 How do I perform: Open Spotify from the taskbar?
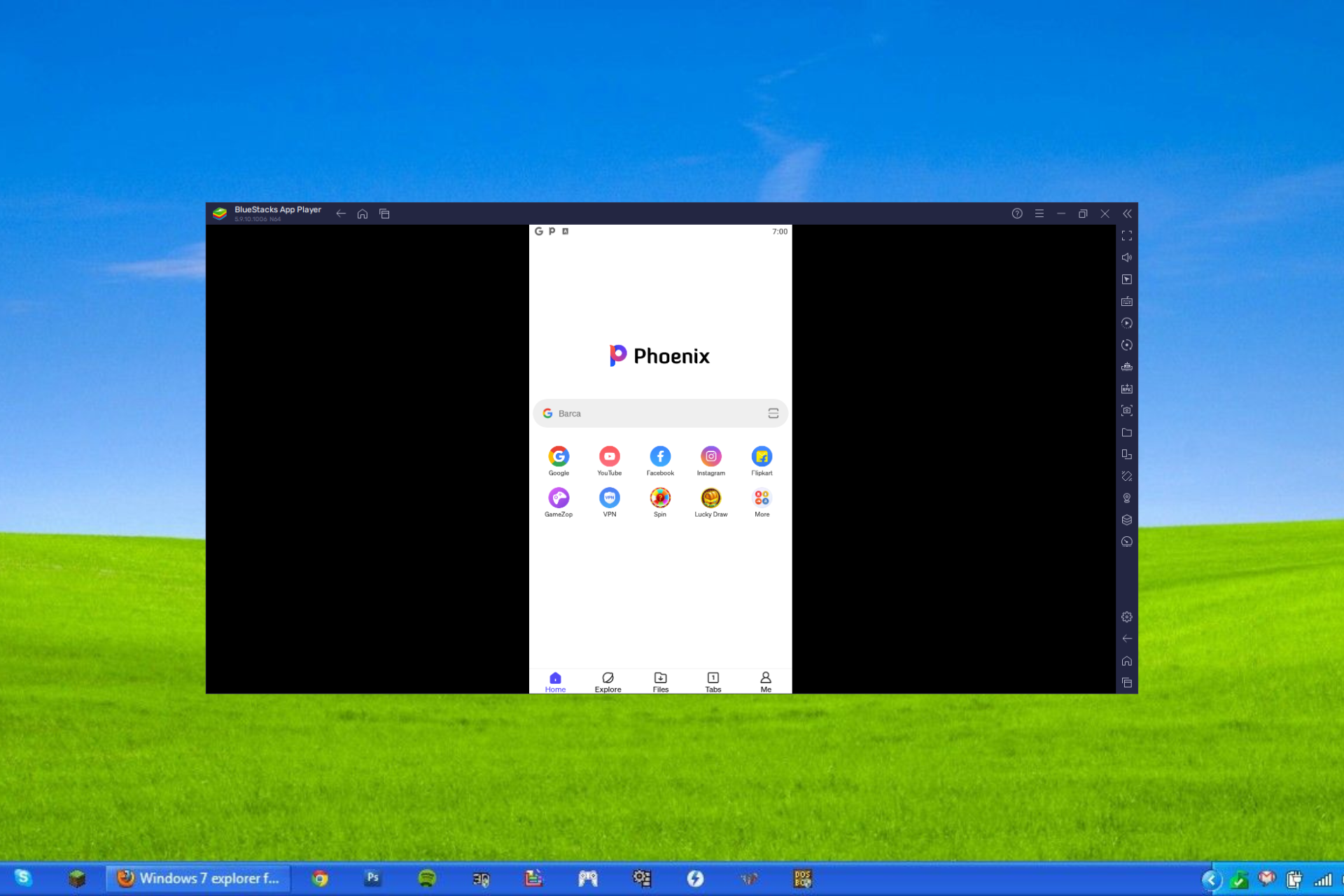coord(427,878)
